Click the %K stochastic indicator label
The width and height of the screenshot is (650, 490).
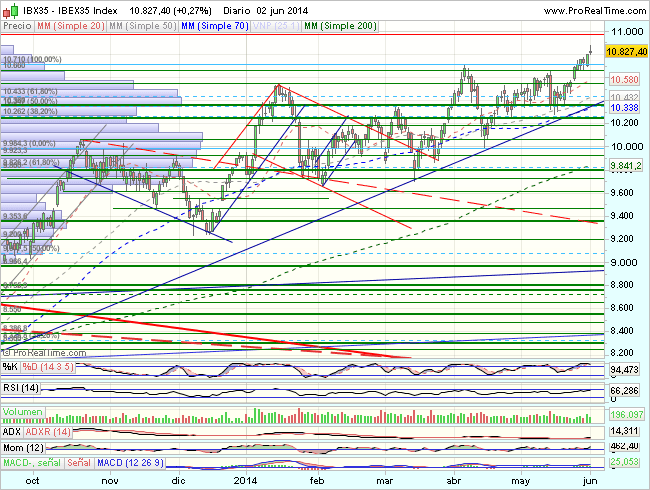coord(11,366)
